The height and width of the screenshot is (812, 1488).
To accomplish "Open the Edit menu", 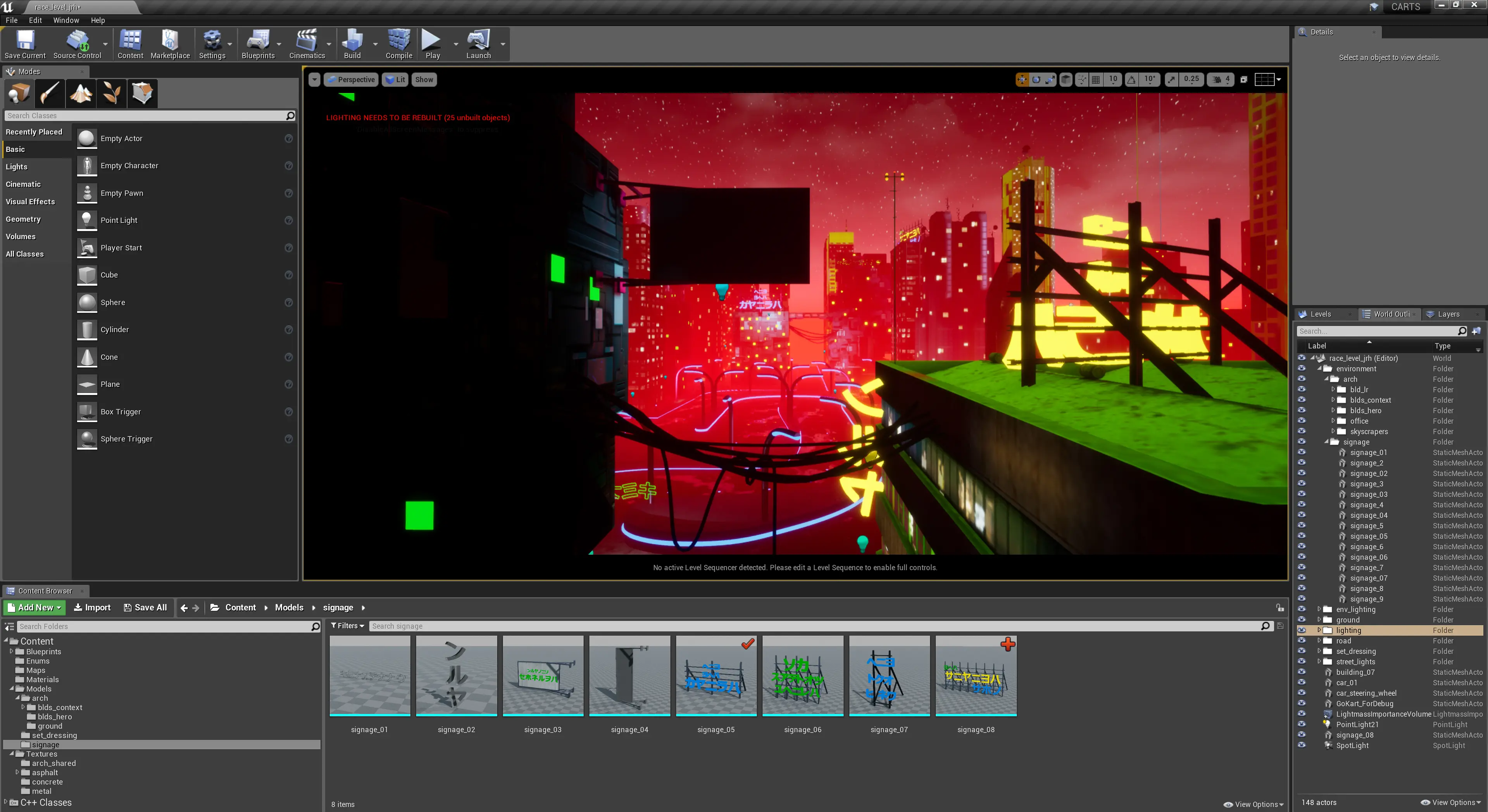I will pos(35,20).
